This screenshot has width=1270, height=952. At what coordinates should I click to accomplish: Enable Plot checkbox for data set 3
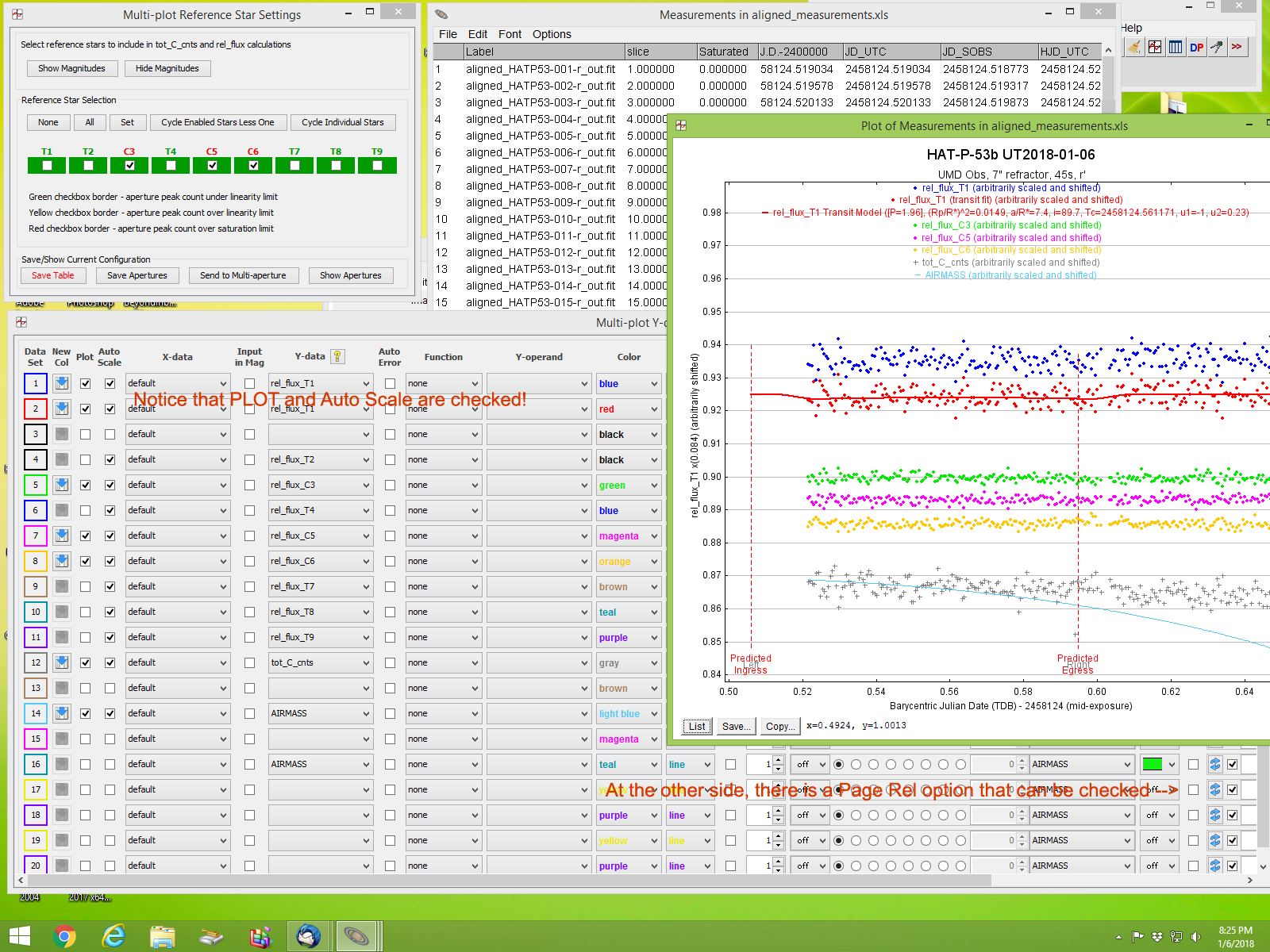[x=86, y=435]
